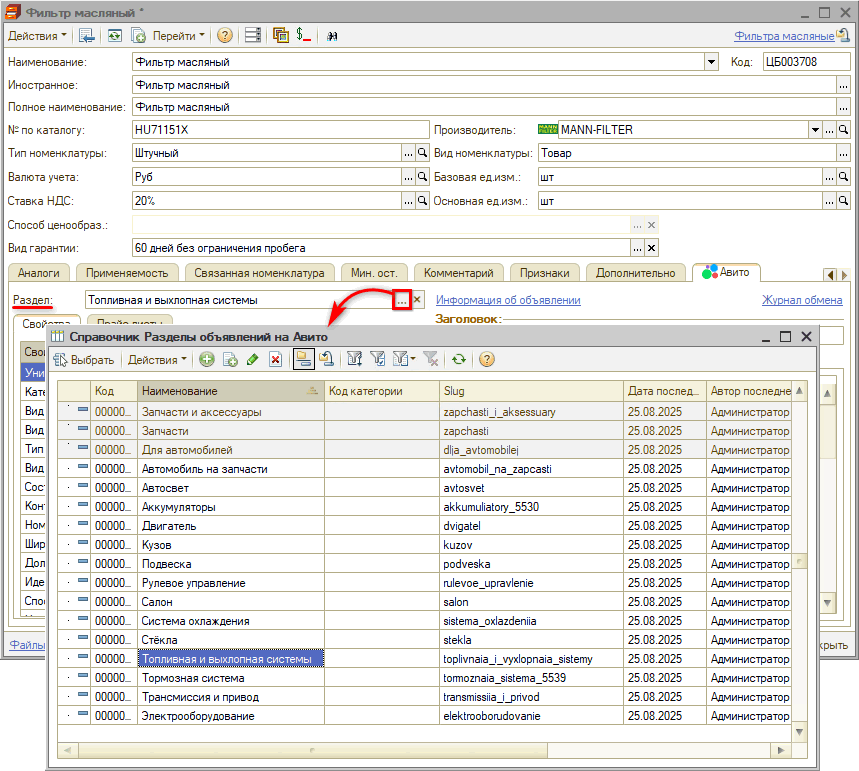
Task: Click the binoculars search icon
Action: click(332, 35)
